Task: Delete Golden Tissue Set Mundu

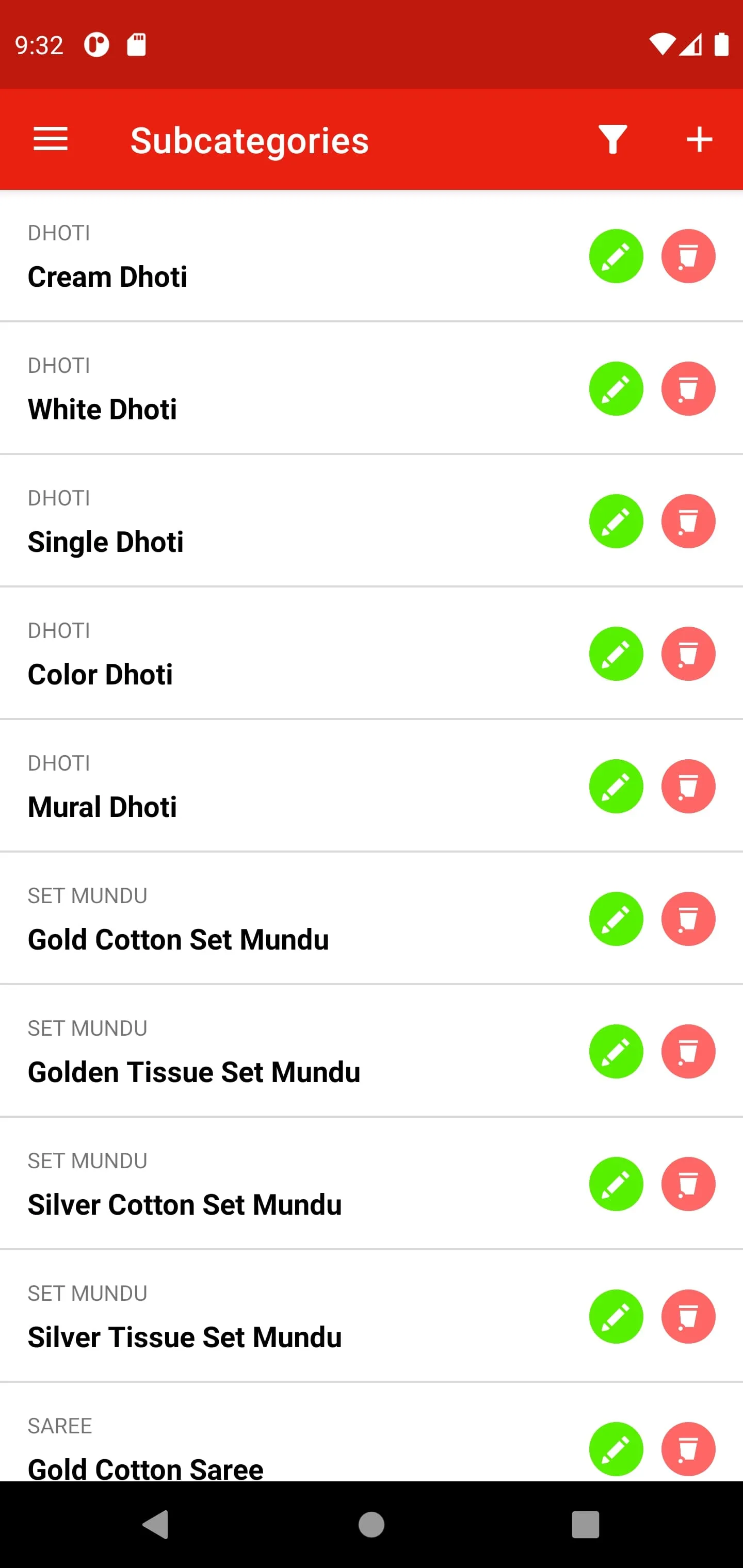Action: 688,1052
